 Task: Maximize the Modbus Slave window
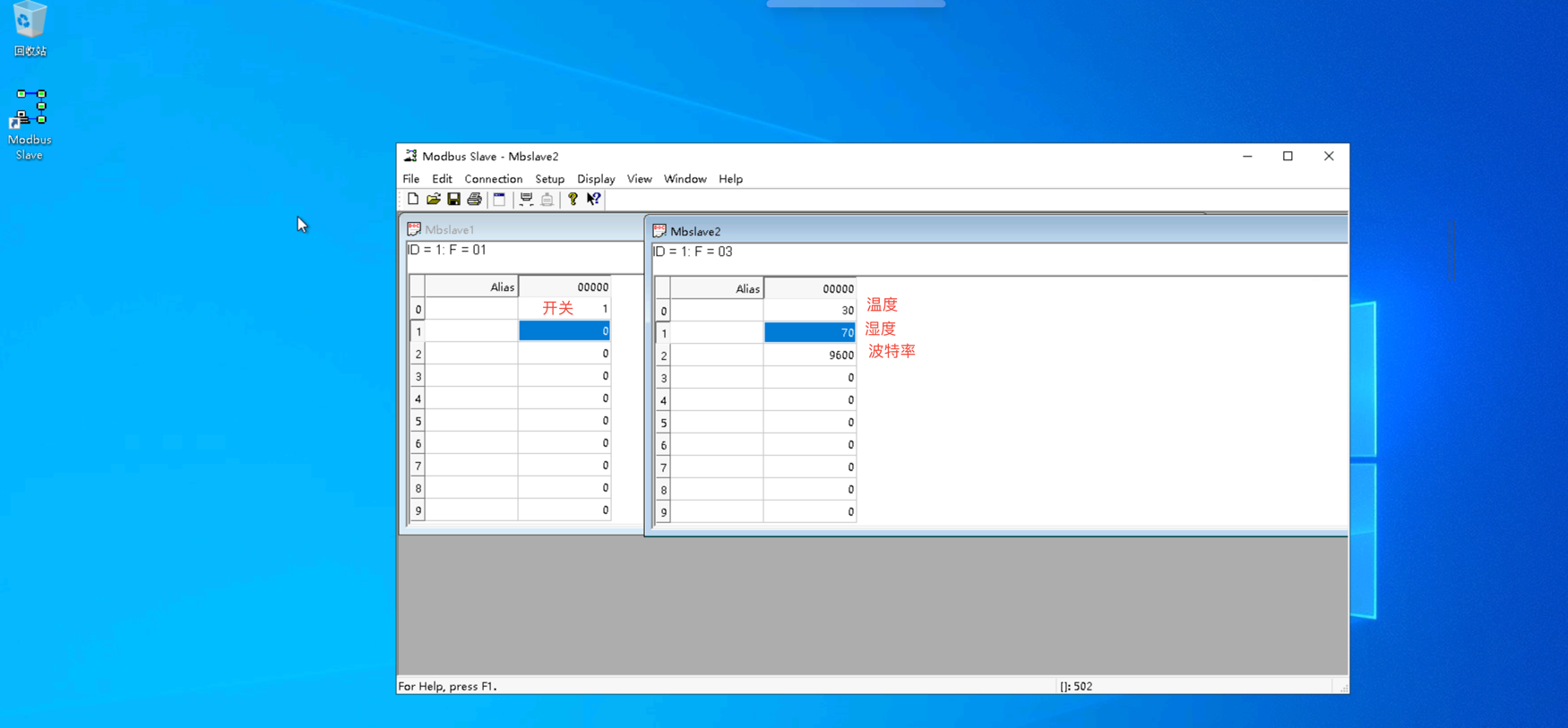[1288, 156]
